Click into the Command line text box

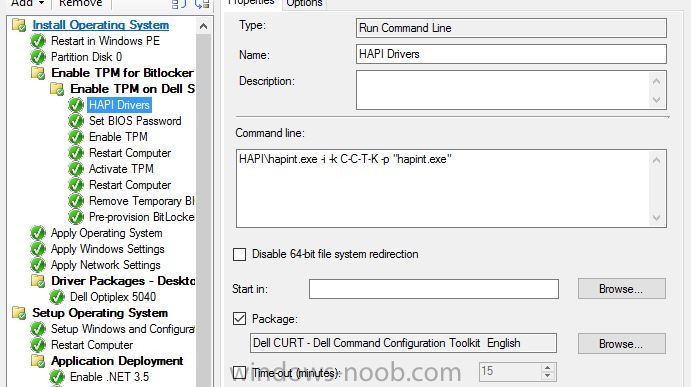coord(443,189)
